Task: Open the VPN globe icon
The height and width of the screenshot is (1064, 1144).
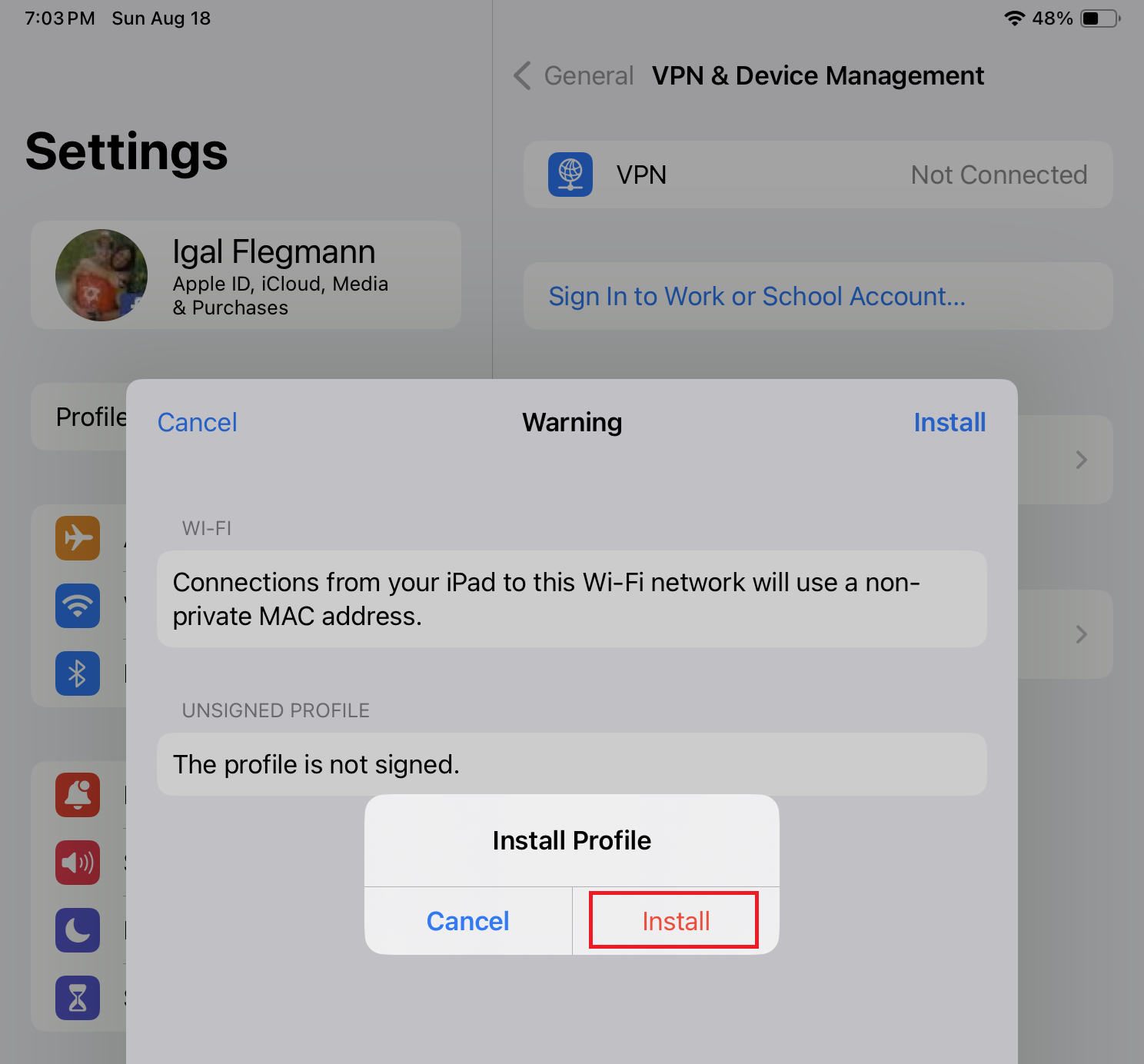Action: pos(570,175)
